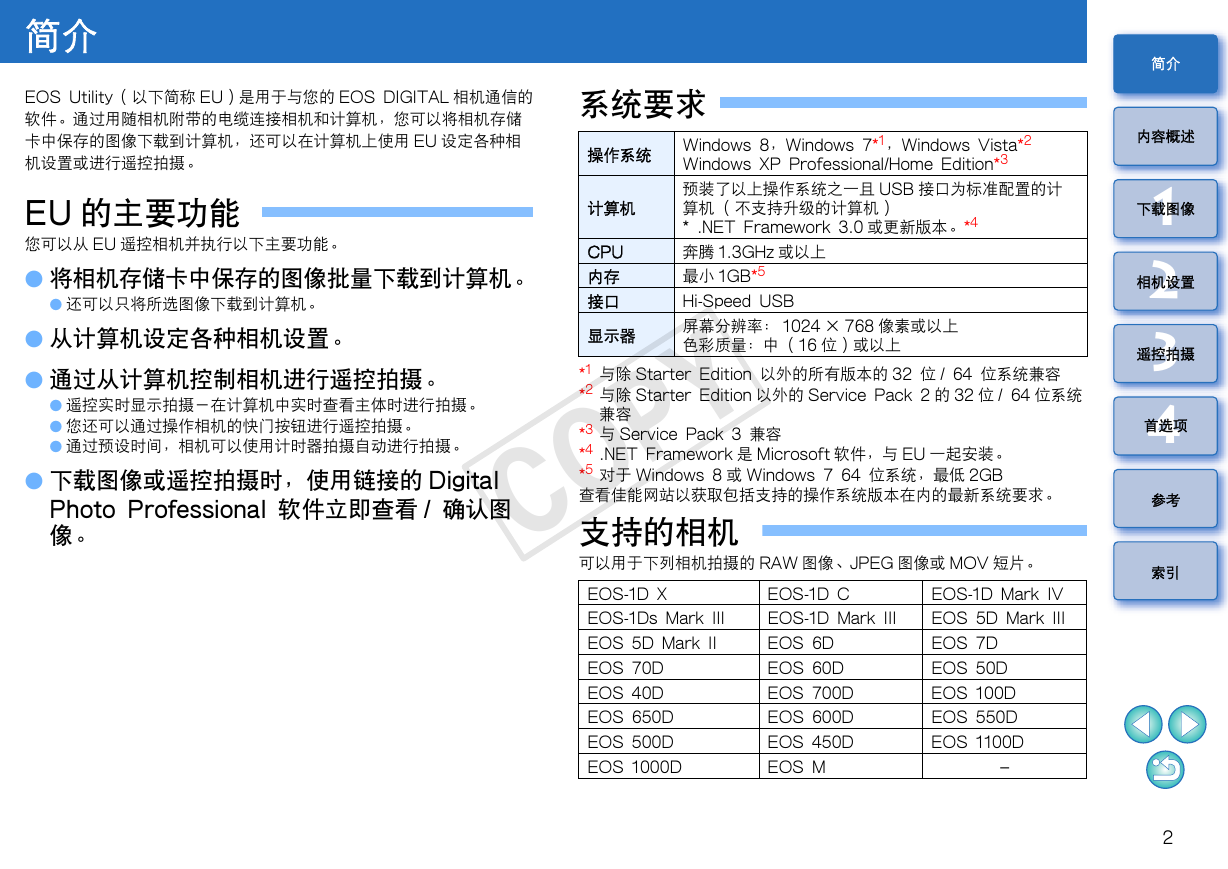
Task: Select the EOS-1D X camera cell
Action: click(x=669, y=594)
